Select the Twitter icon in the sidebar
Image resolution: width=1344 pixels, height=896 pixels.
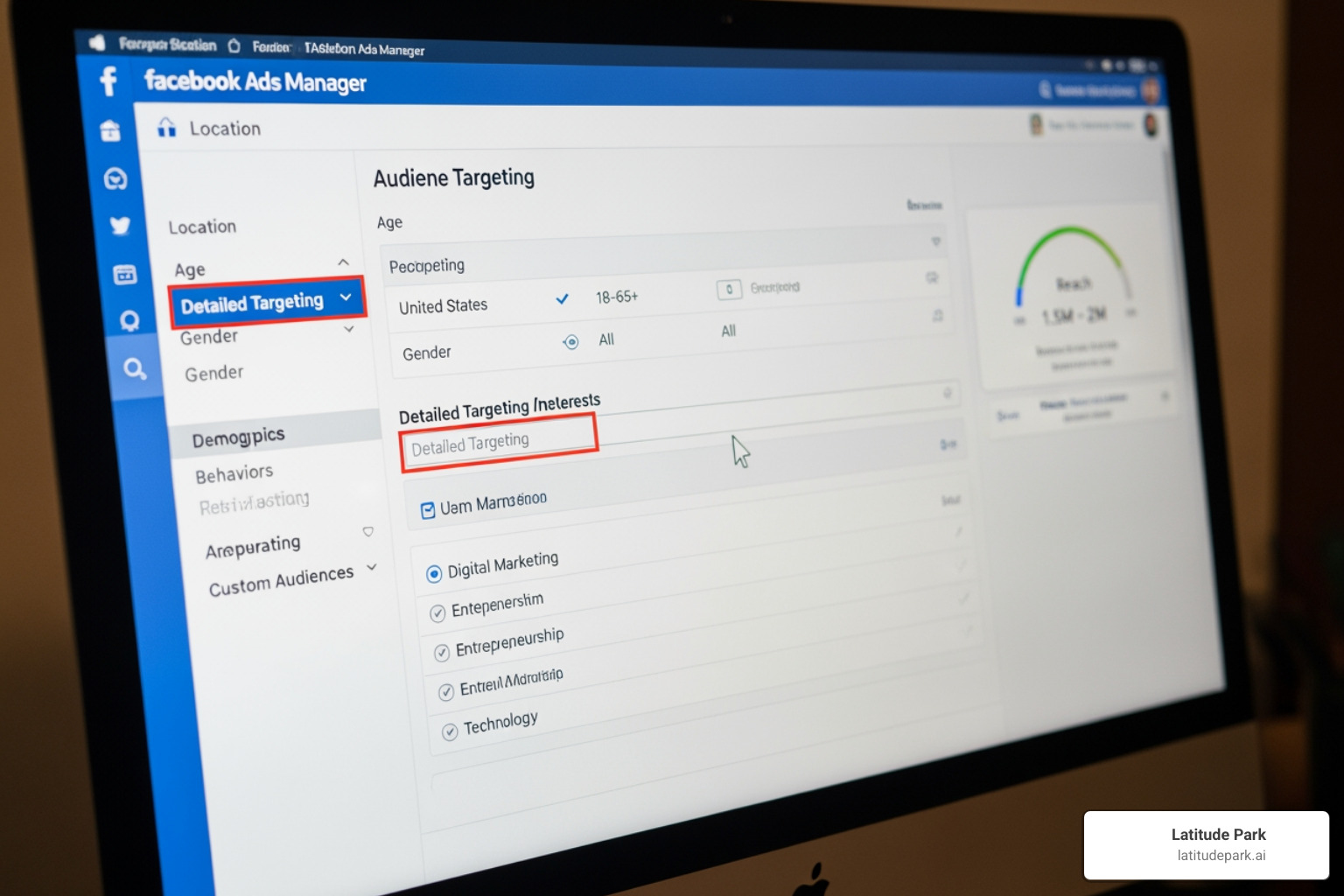pos(120,226)
